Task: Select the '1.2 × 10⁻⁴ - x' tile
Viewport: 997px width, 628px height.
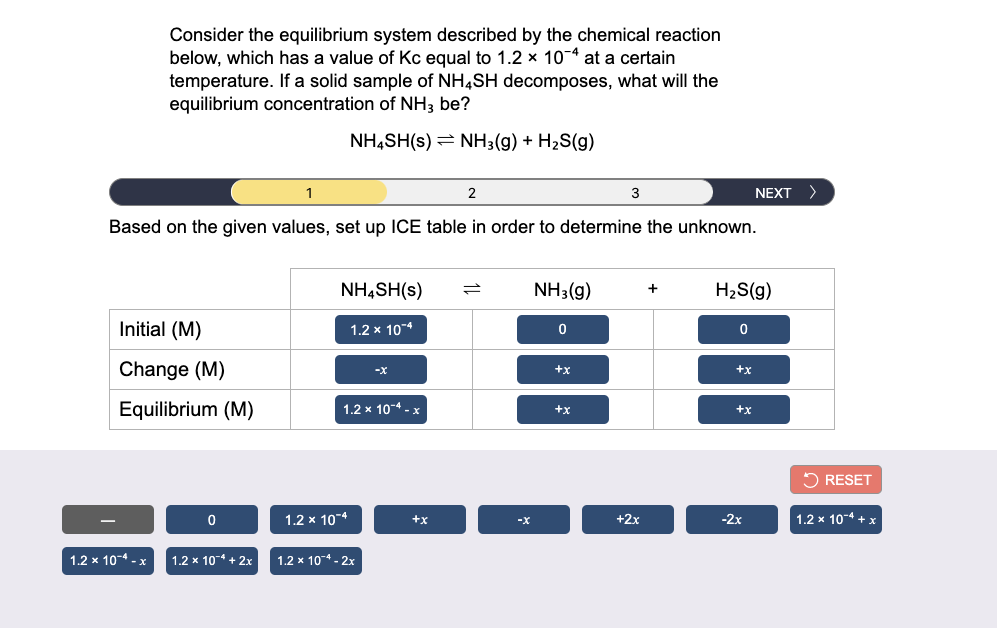Action: click(107, 561)
